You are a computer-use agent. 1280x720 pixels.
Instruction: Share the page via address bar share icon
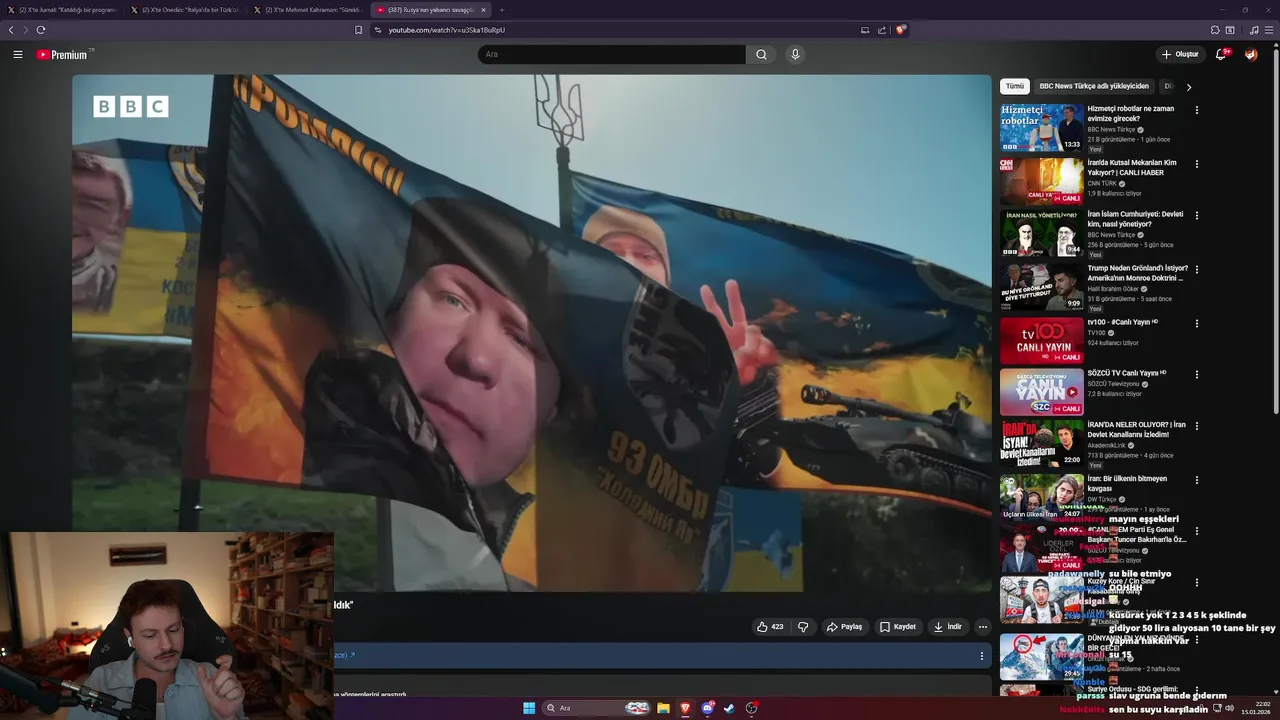(x=882, y=30)
